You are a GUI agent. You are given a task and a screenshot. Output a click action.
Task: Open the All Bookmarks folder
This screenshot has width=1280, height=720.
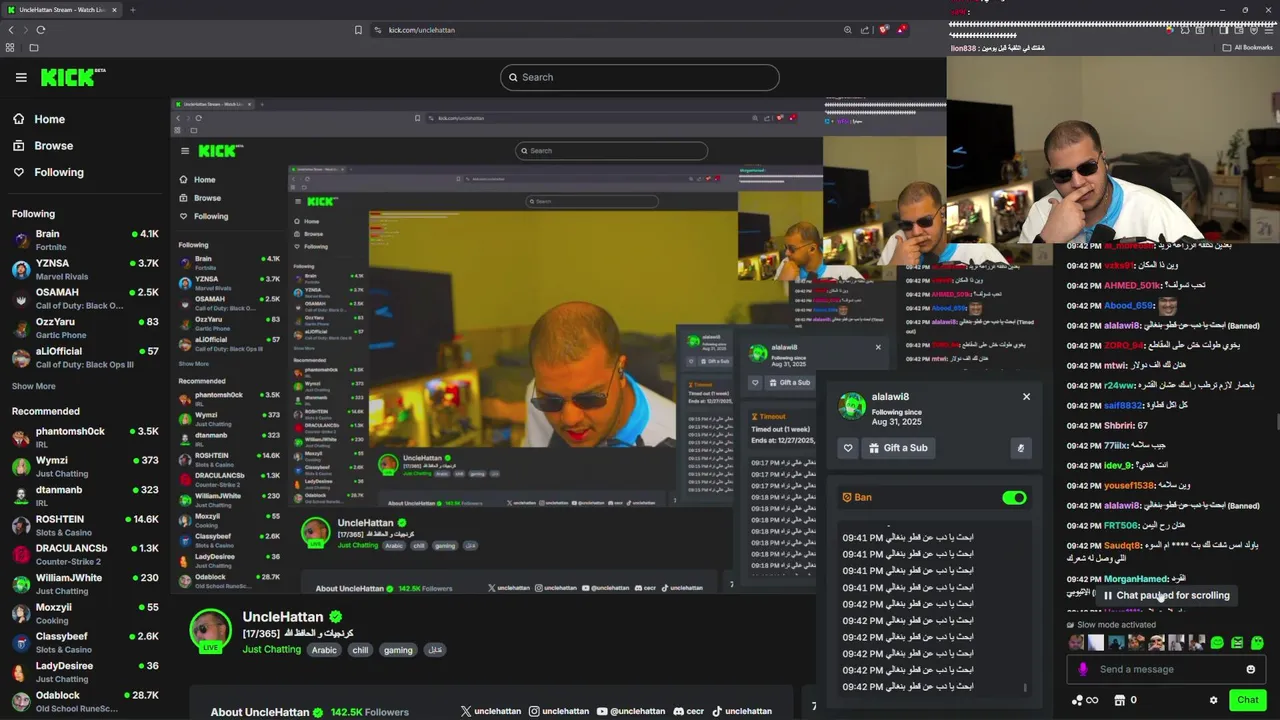1248,47
